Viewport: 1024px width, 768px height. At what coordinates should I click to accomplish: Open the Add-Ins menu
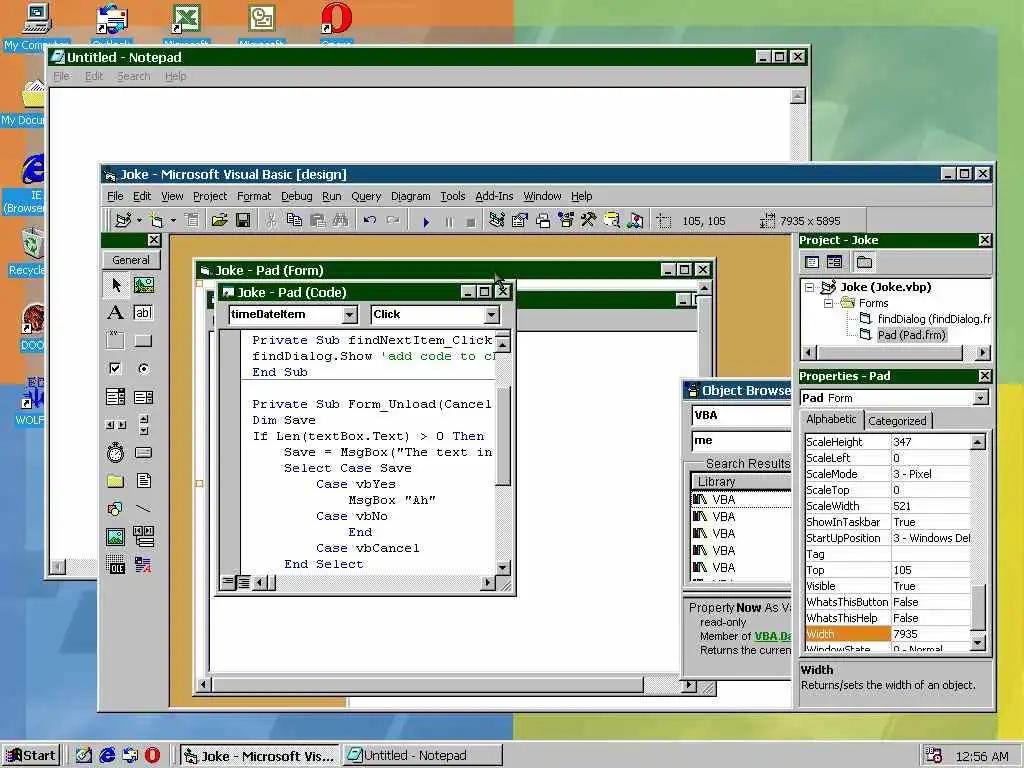(494, 196)
